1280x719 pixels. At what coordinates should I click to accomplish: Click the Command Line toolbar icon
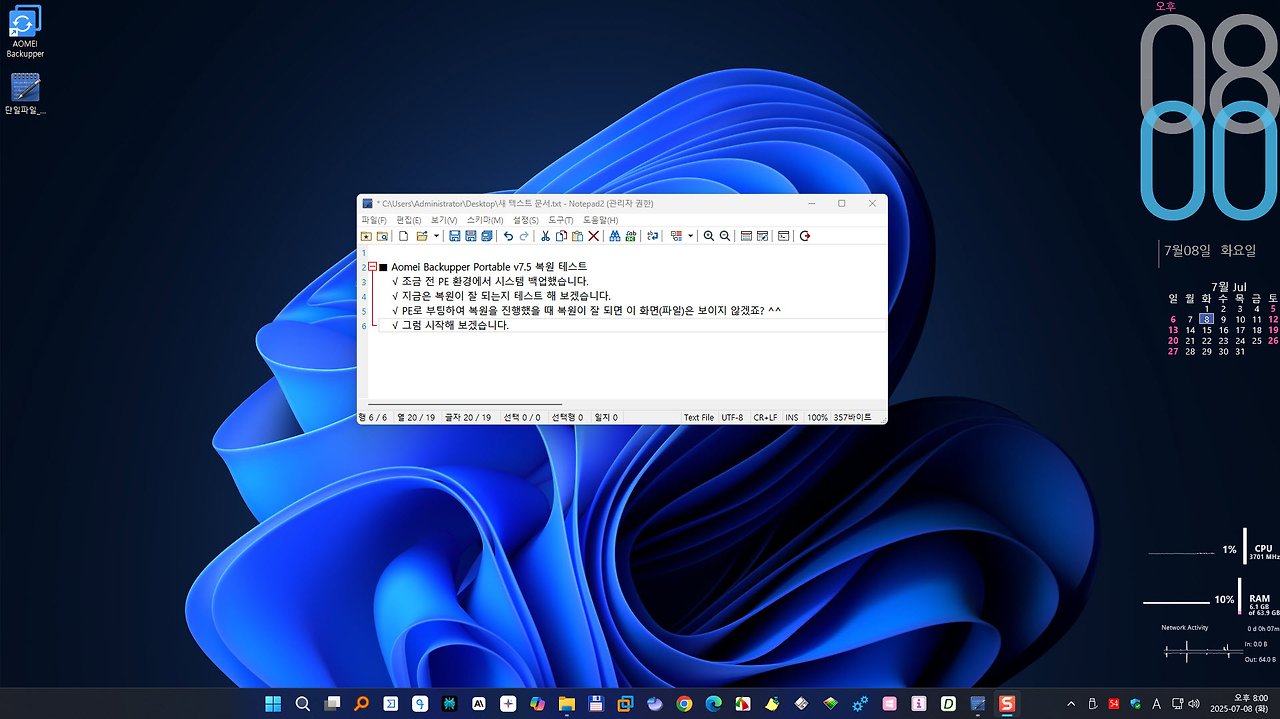pos(783,236)
